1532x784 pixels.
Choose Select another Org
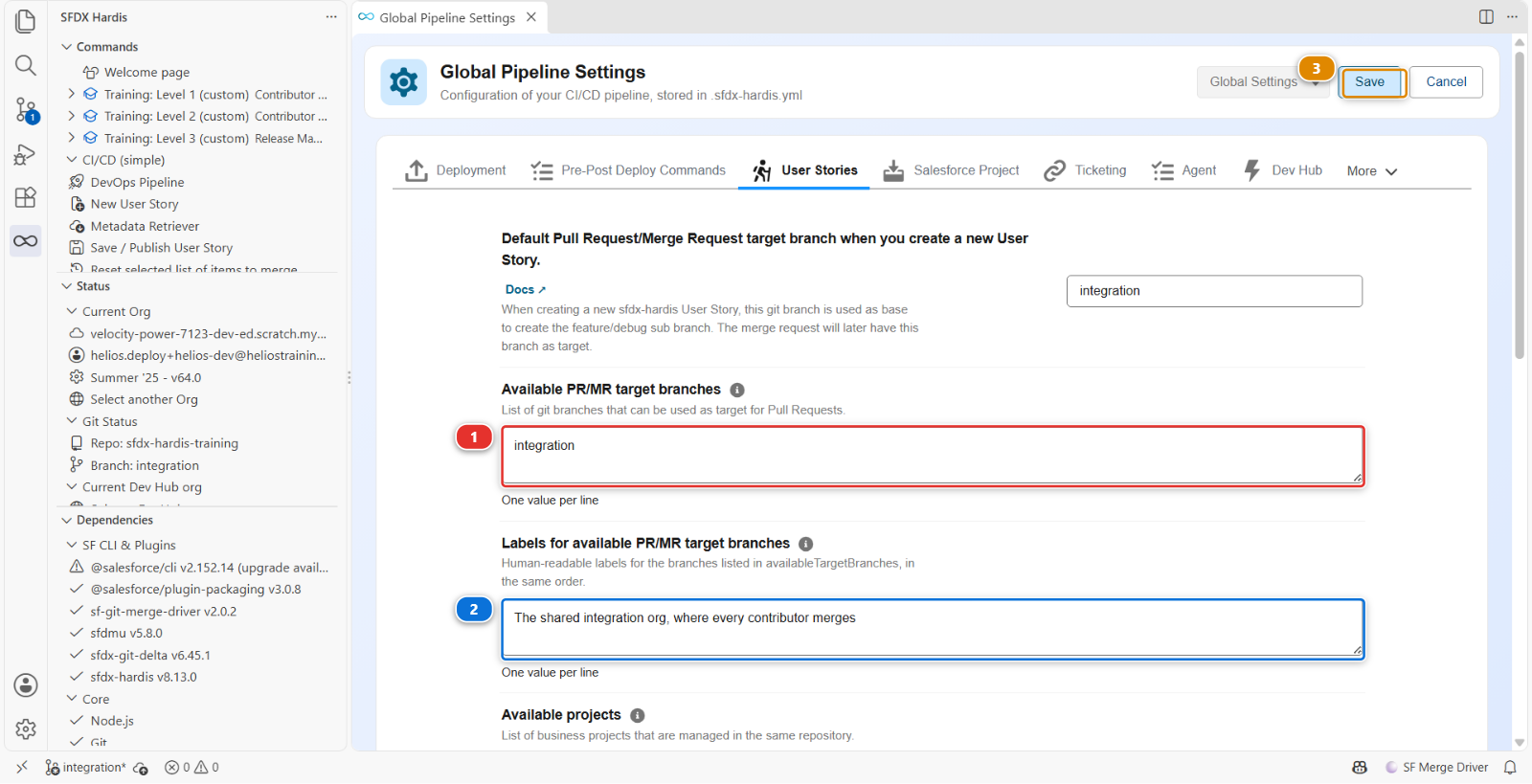click(x=144, y=399)
